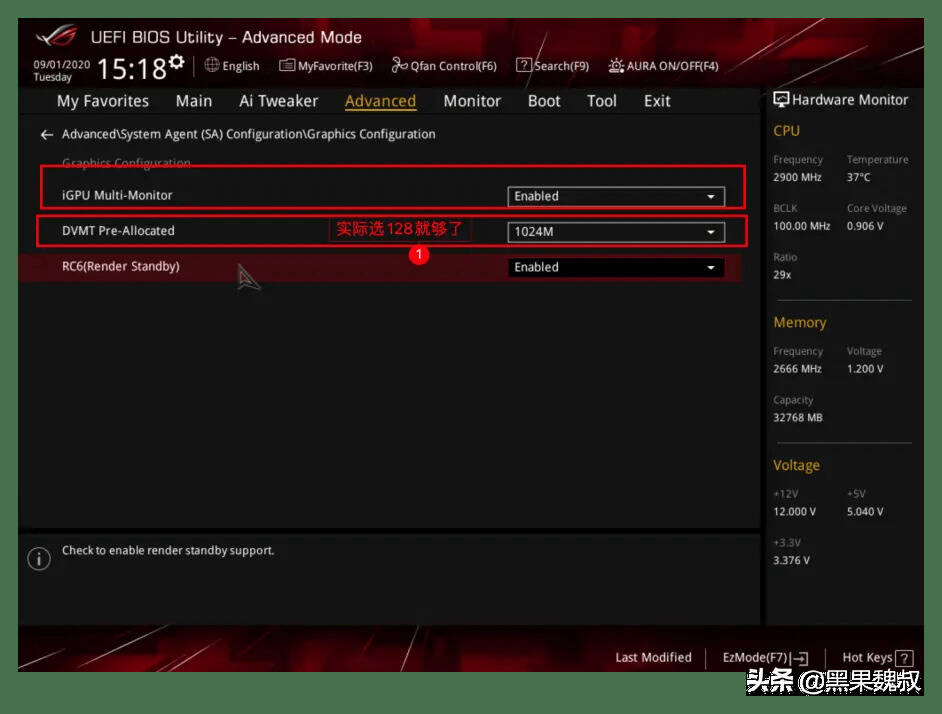The image size is (942, 714).
Task: Click the Hot Keys label
Action: [x=867, y=658]
